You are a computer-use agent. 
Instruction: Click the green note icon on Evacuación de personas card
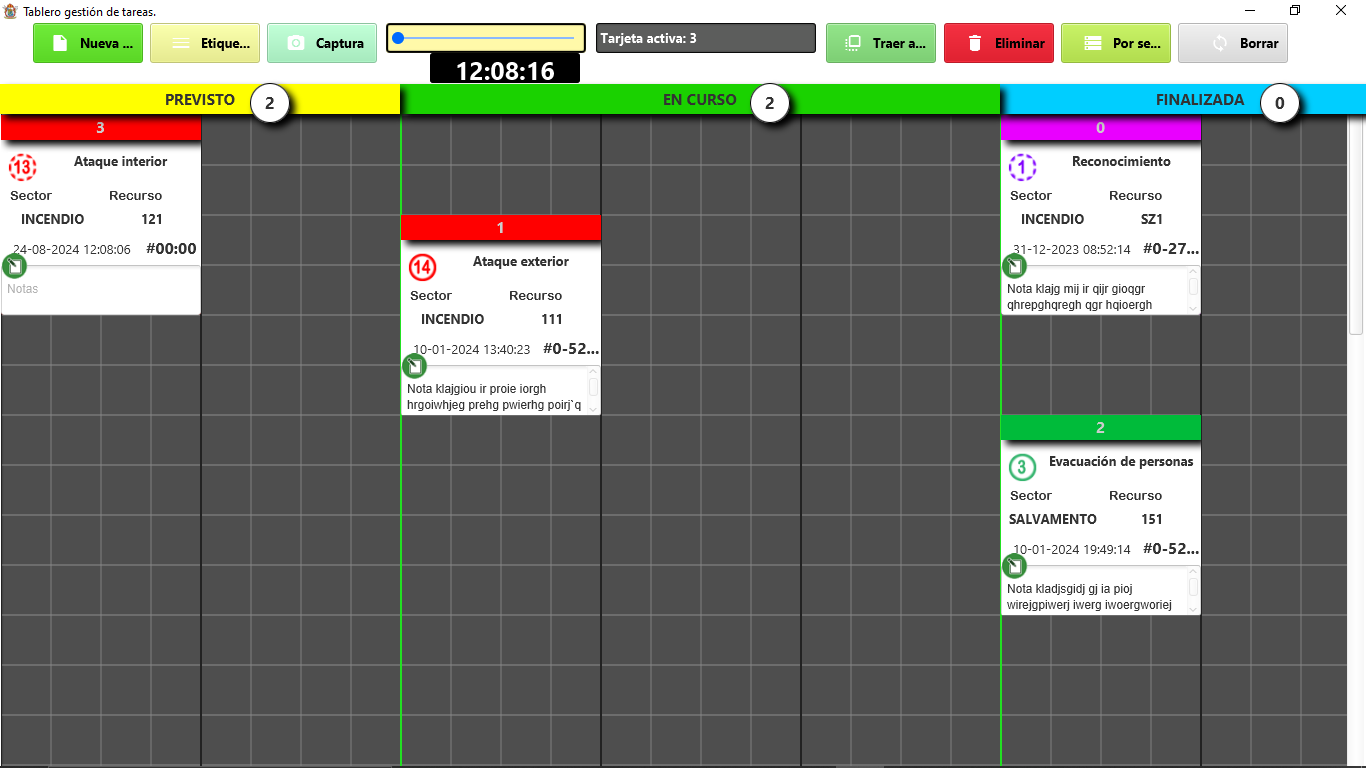click(1014, 566)
